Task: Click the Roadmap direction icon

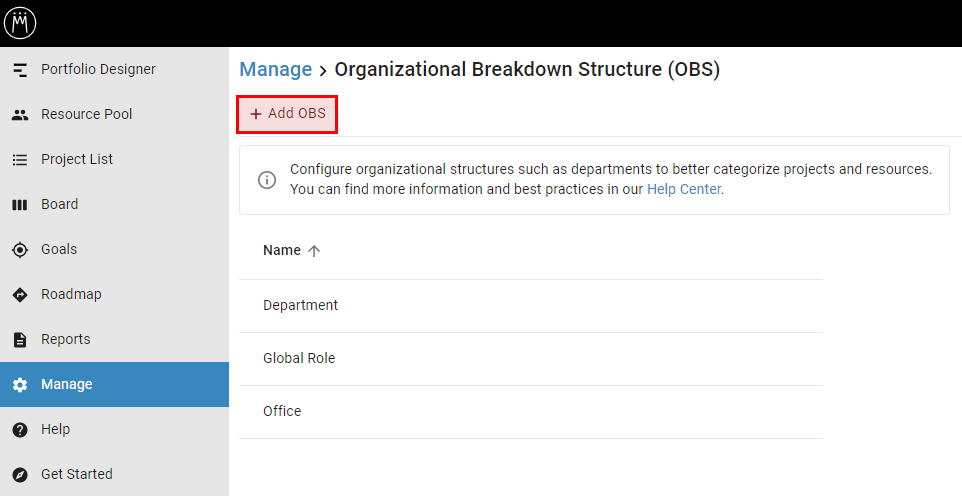Action: tap(20, 295)
